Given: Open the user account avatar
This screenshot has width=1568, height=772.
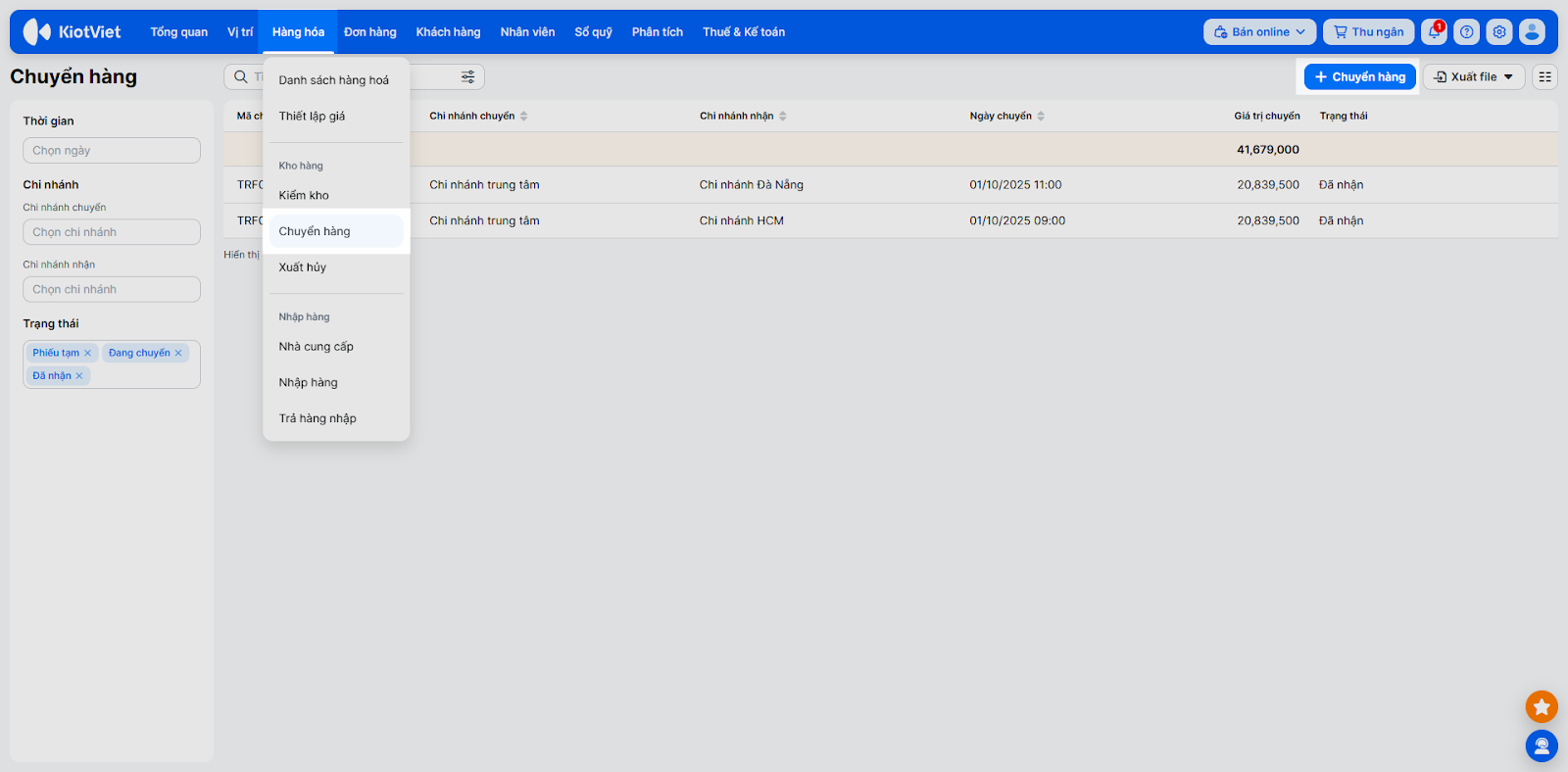Looking at the screenshot, I should point(1532,32).
